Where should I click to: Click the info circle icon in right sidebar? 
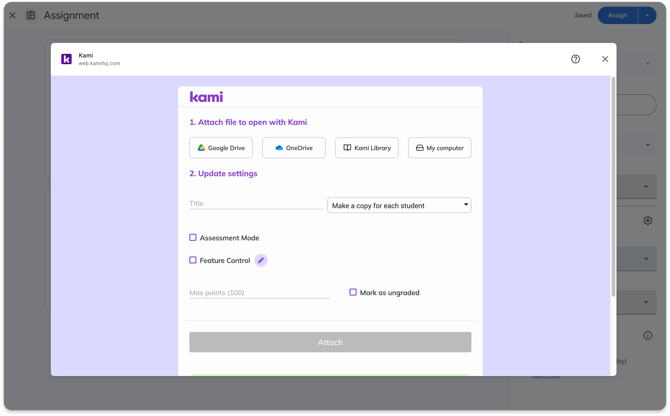coord(647,335)
